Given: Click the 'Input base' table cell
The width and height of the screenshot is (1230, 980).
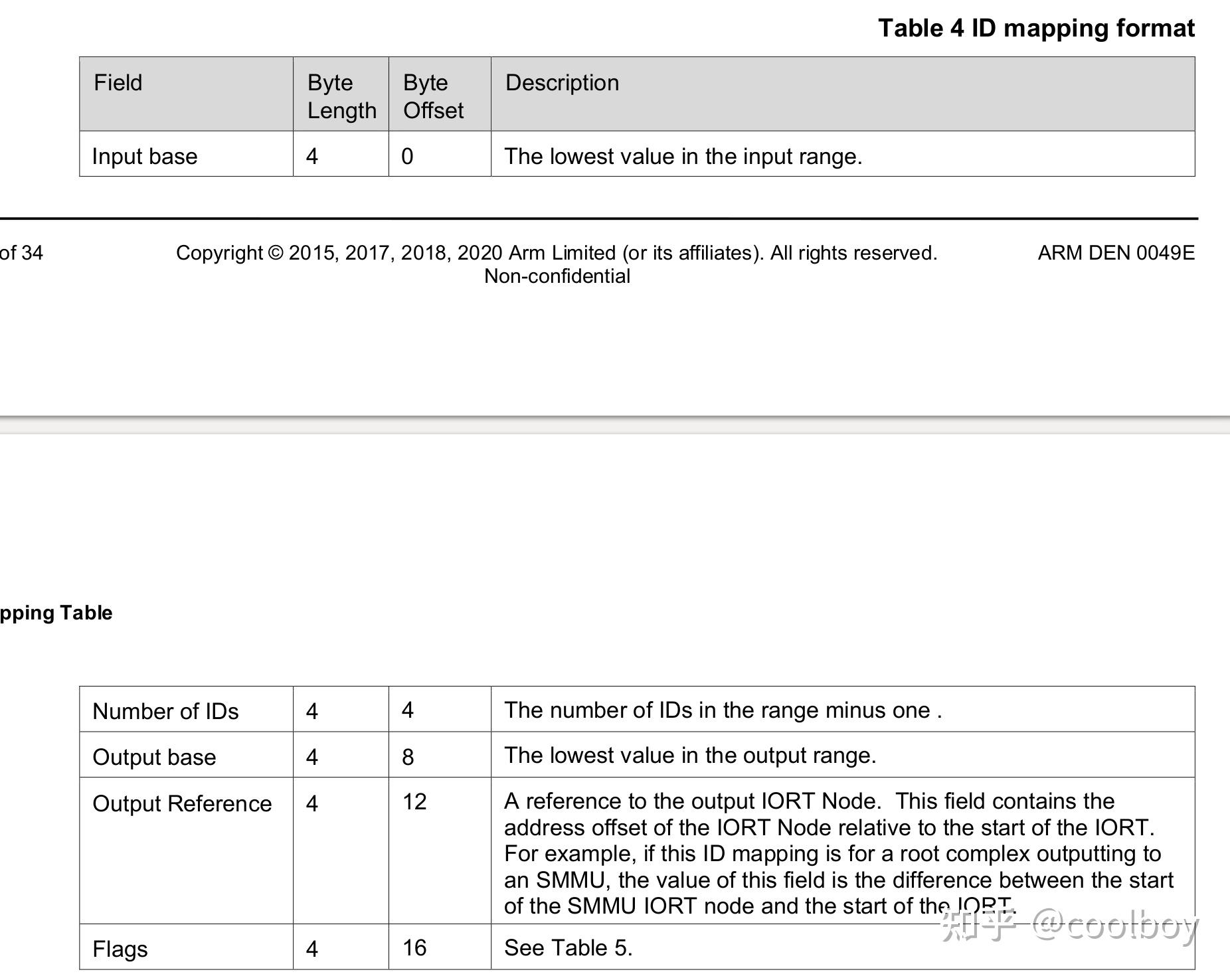Looking at the screenshot, I should tap(145, 157).
